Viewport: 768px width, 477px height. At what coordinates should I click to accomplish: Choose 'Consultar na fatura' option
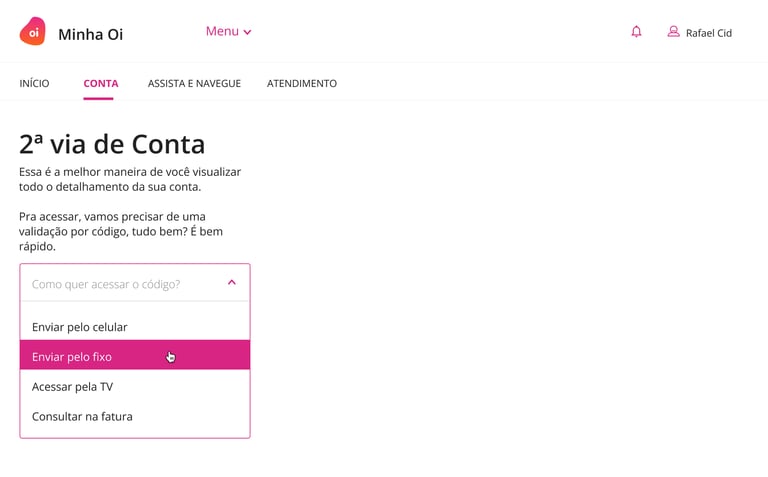pos(82,416)
